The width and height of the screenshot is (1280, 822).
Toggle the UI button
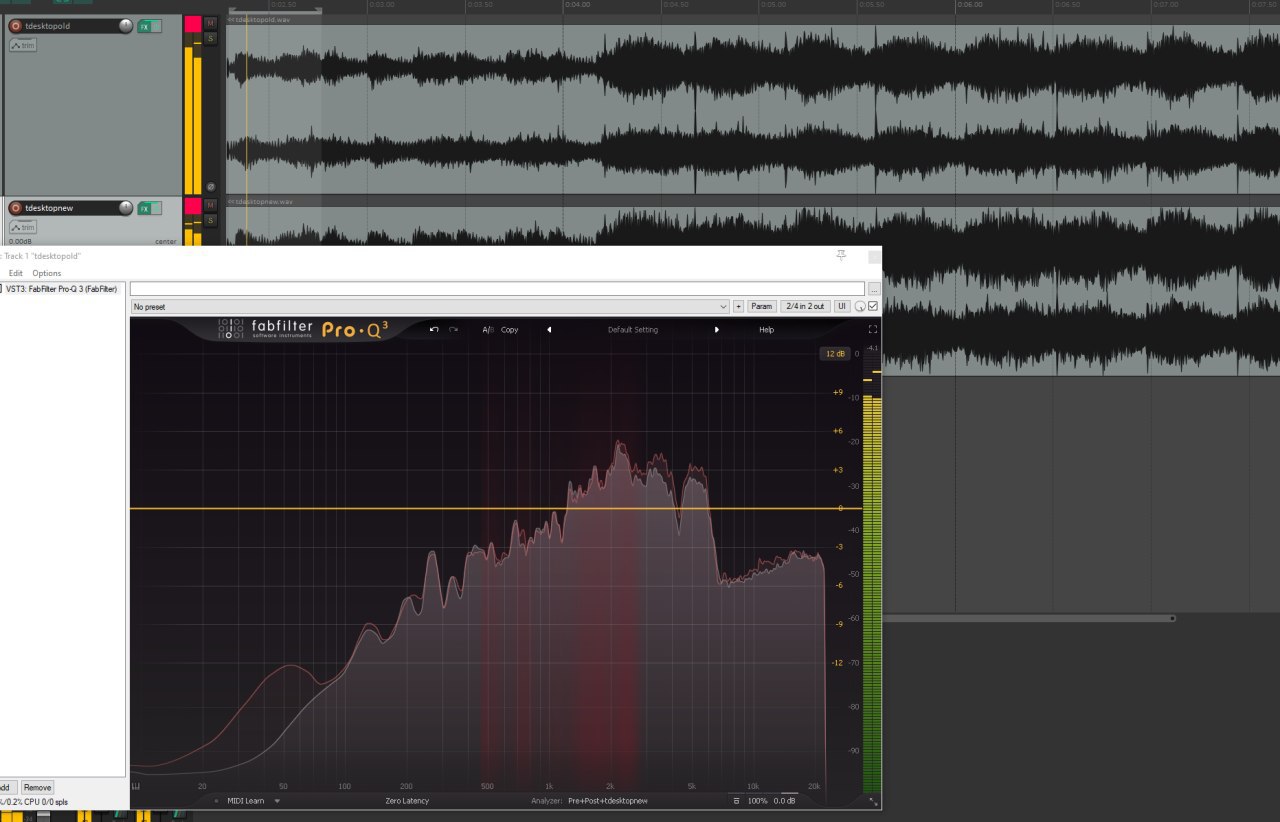tap(842, 306)
